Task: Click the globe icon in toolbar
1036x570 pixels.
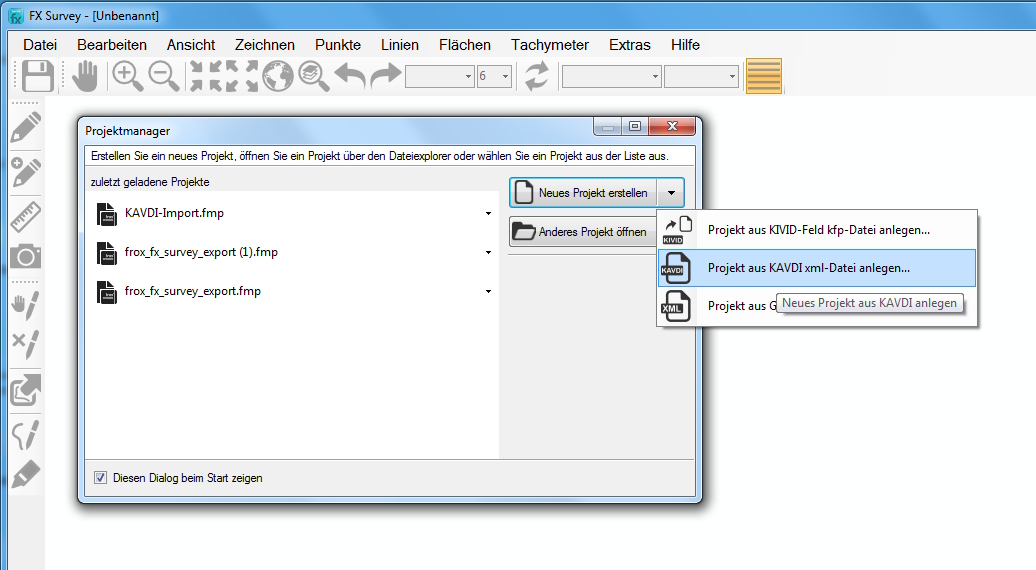Action: [x=278, y=77]
